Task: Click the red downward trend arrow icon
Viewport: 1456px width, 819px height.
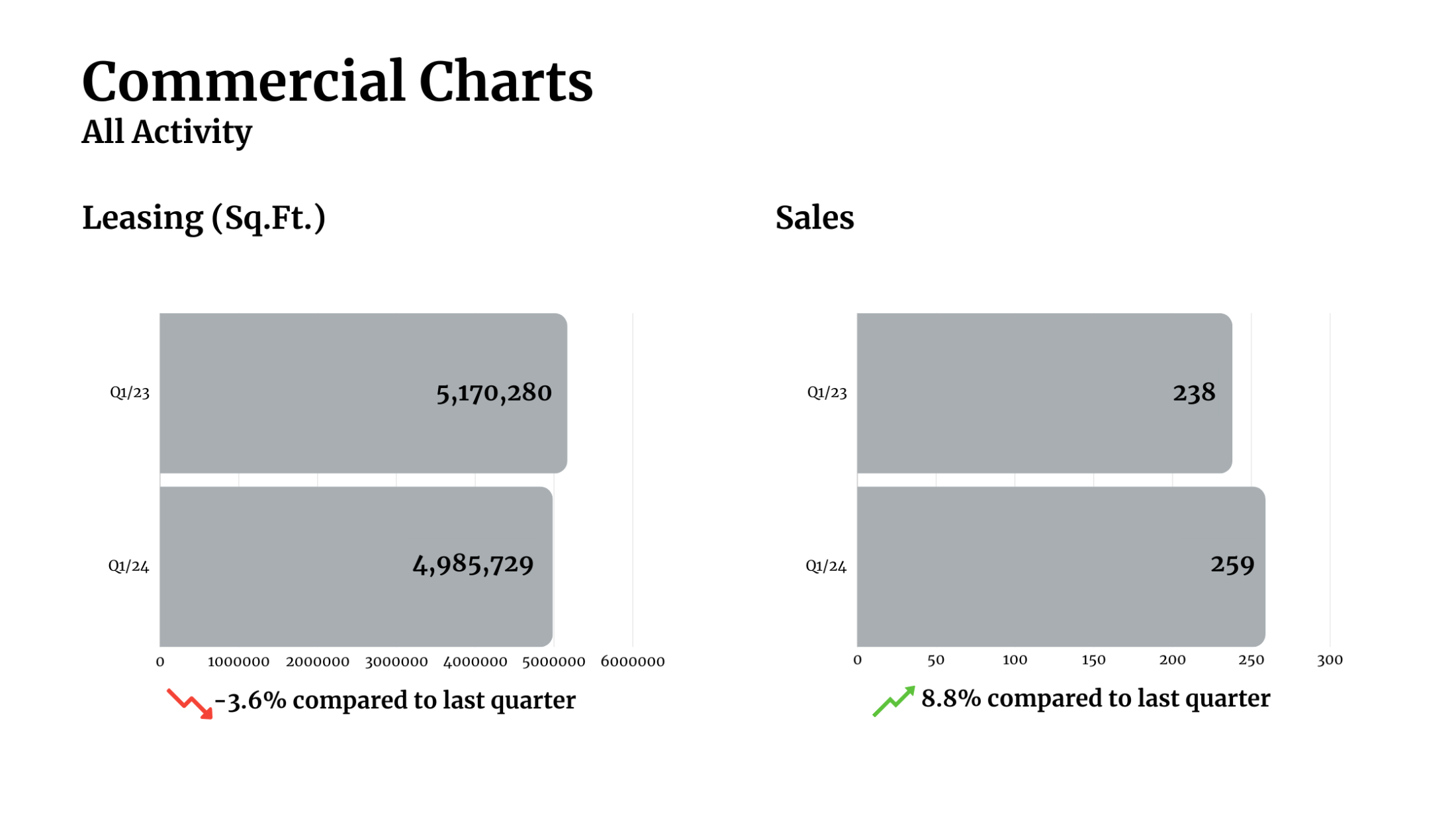Action: 190,703
